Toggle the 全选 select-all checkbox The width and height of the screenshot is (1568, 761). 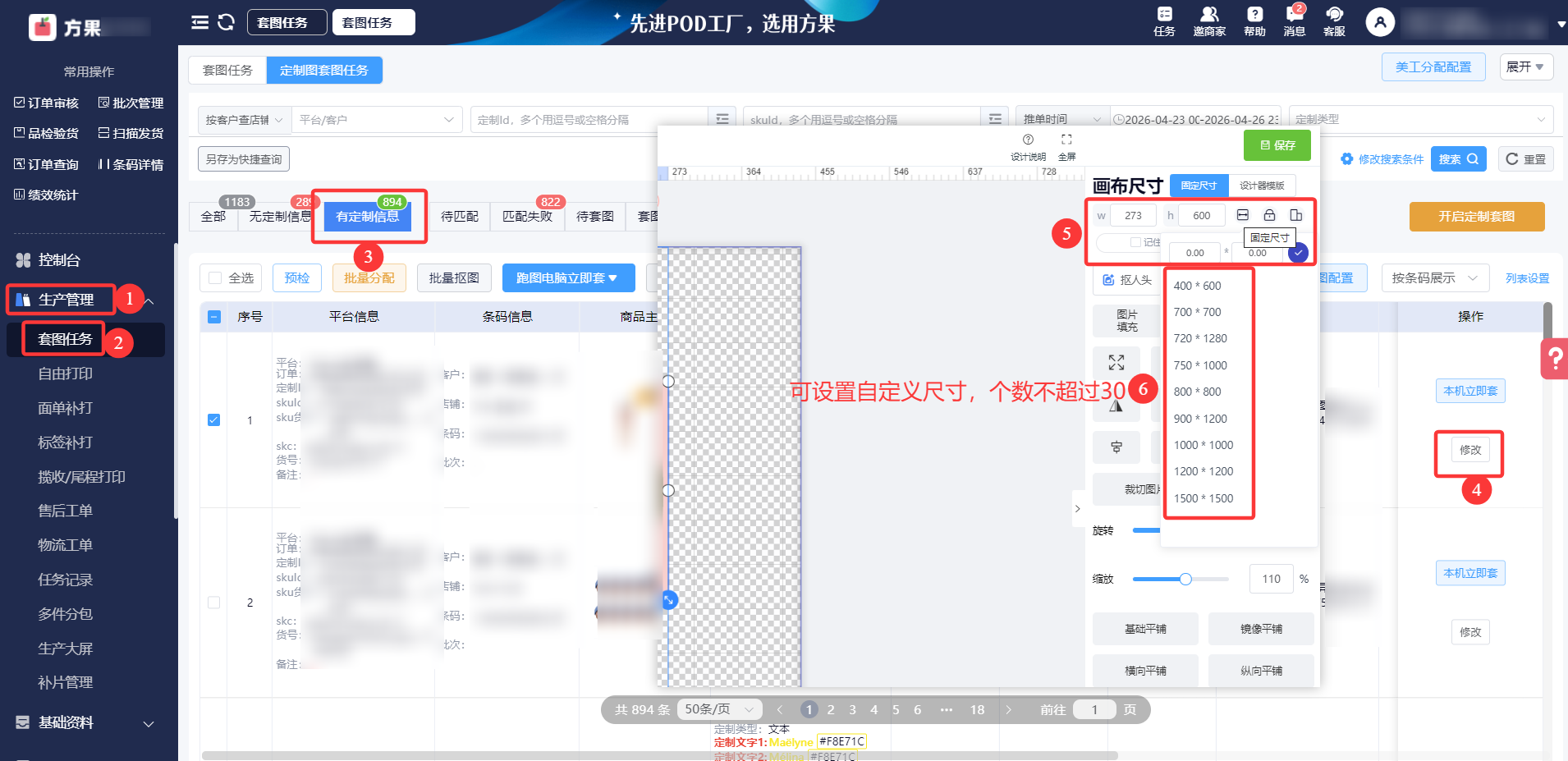click(x=215, y=278)
